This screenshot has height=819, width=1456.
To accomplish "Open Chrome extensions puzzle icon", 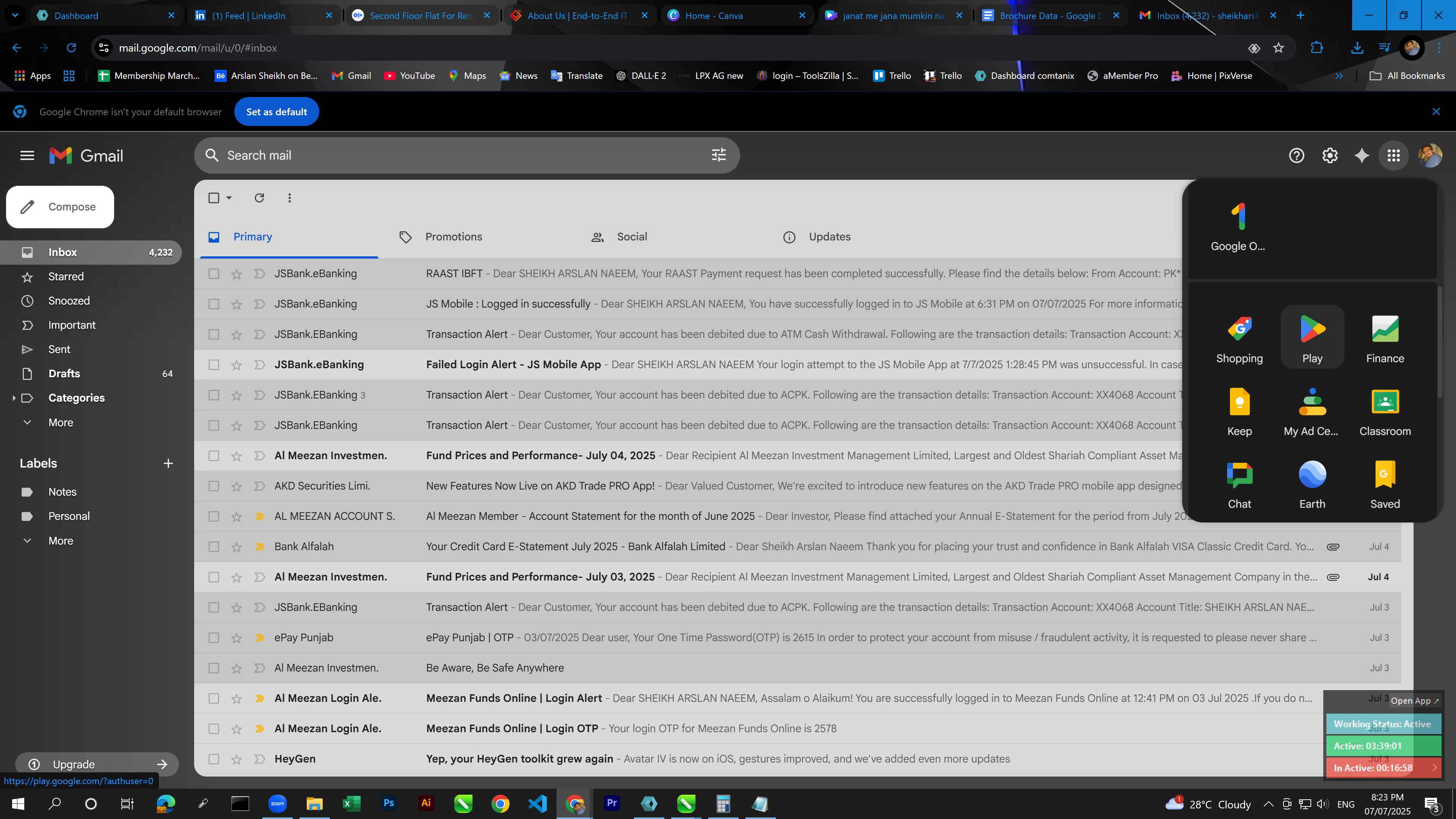I will (x=1316, y=48).
